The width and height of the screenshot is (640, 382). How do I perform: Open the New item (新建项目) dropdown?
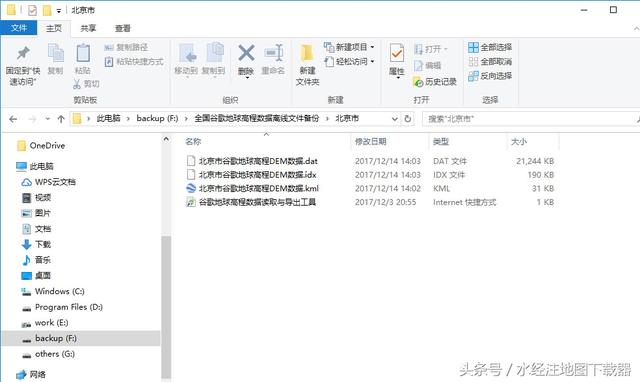tap(349, 47)
